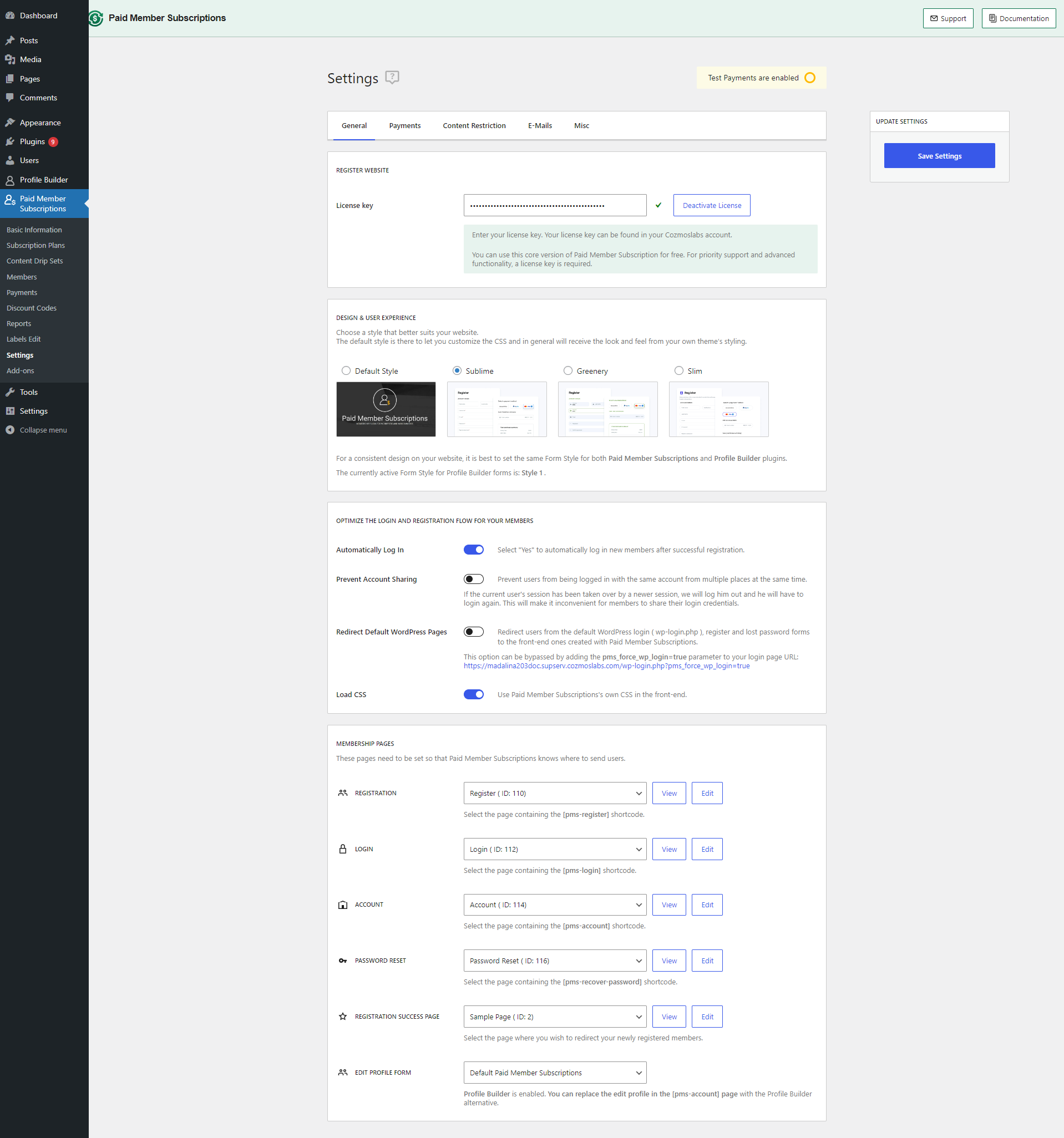Click the help icon beside Settings title

[392, 77]
